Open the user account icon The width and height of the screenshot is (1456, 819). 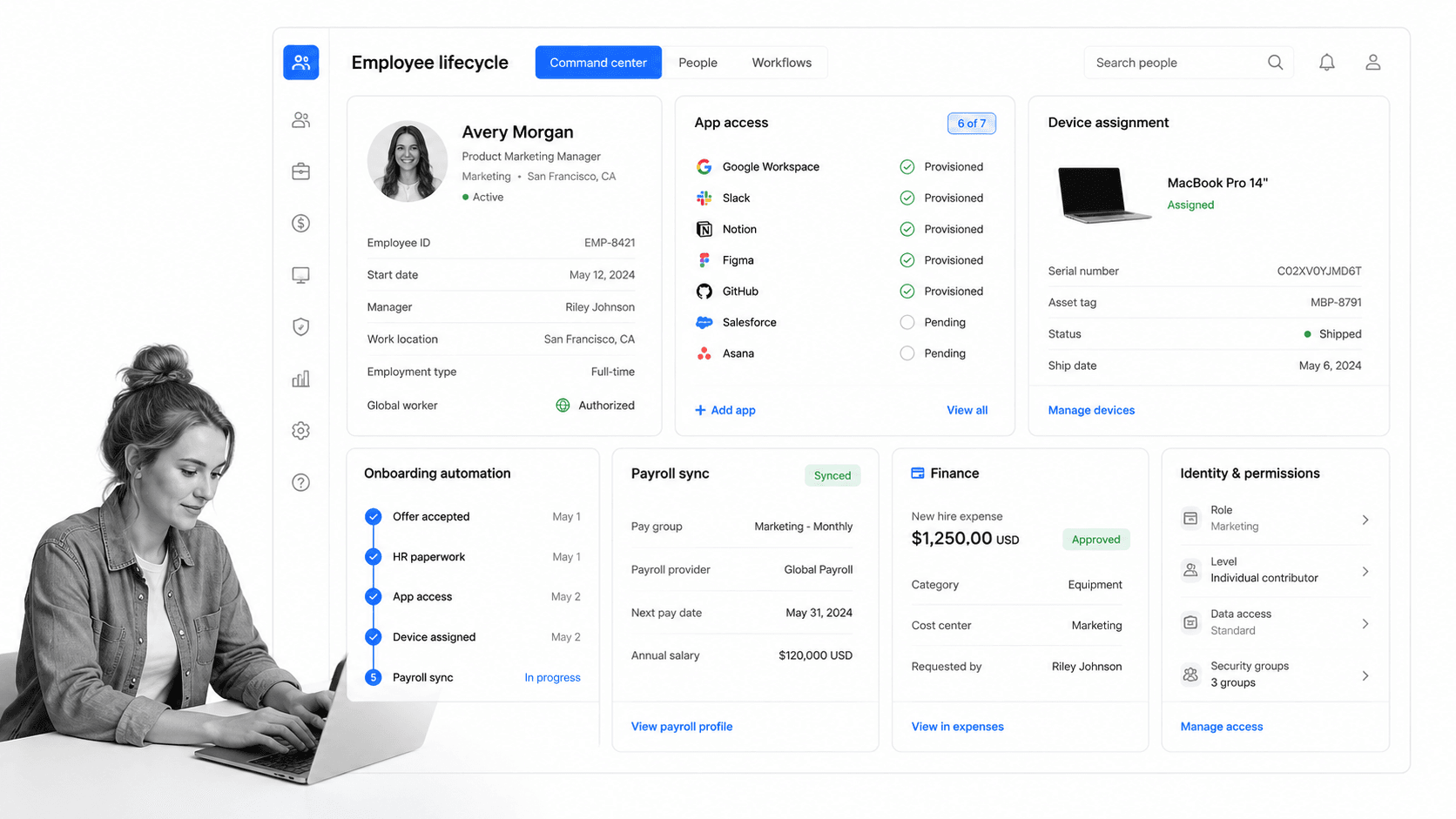tap(1372, 63)
